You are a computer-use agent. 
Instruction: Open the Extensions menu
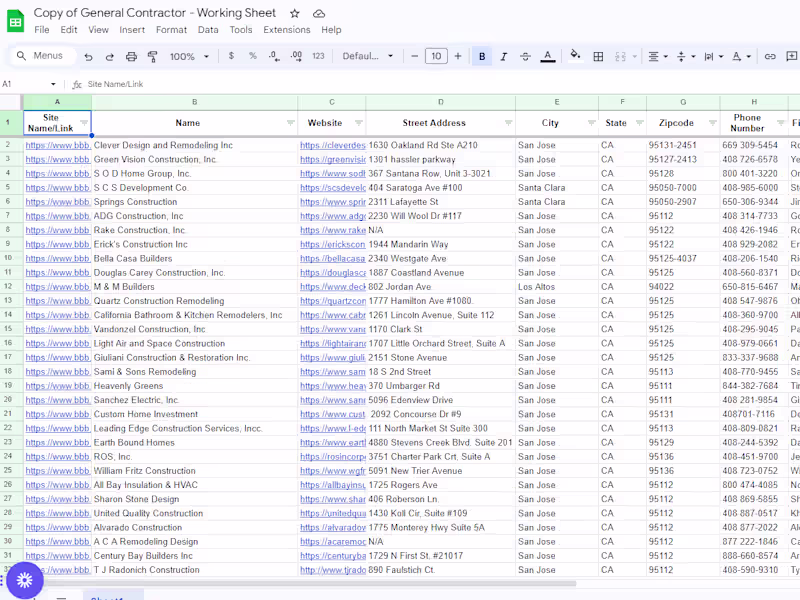(286, 30)
